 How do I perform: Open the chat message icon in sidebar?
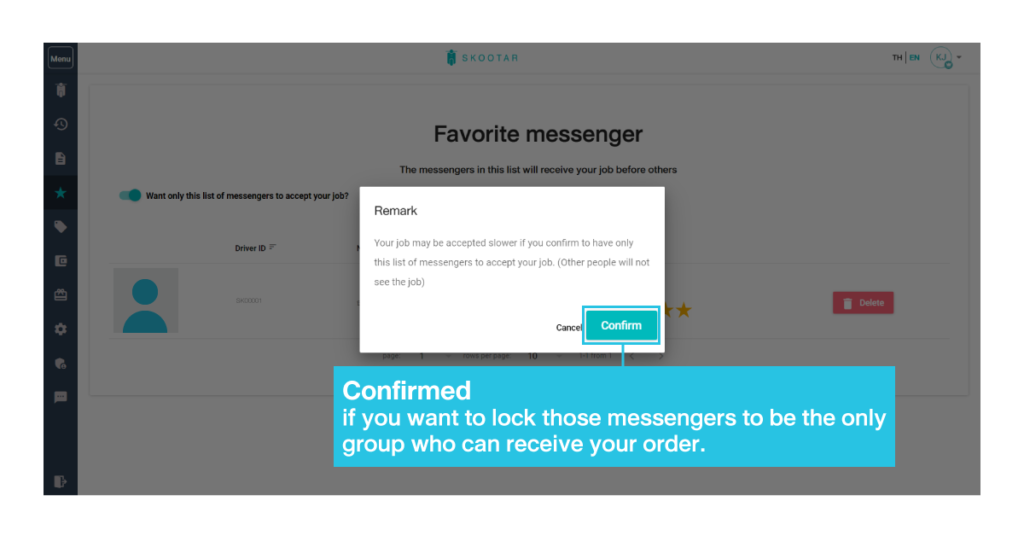point(61,397)
